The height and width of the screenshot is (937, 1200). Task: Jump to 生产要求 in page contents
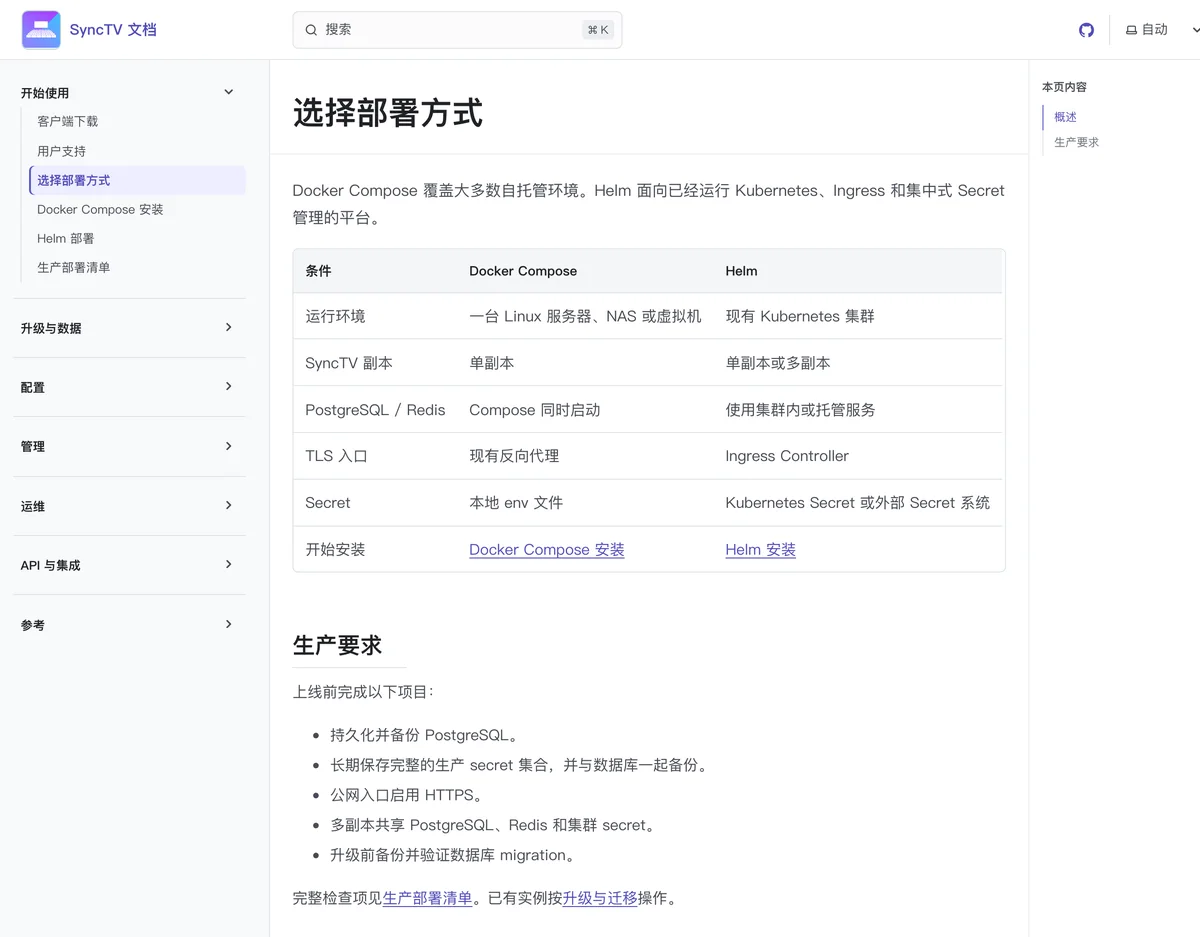1076,142
